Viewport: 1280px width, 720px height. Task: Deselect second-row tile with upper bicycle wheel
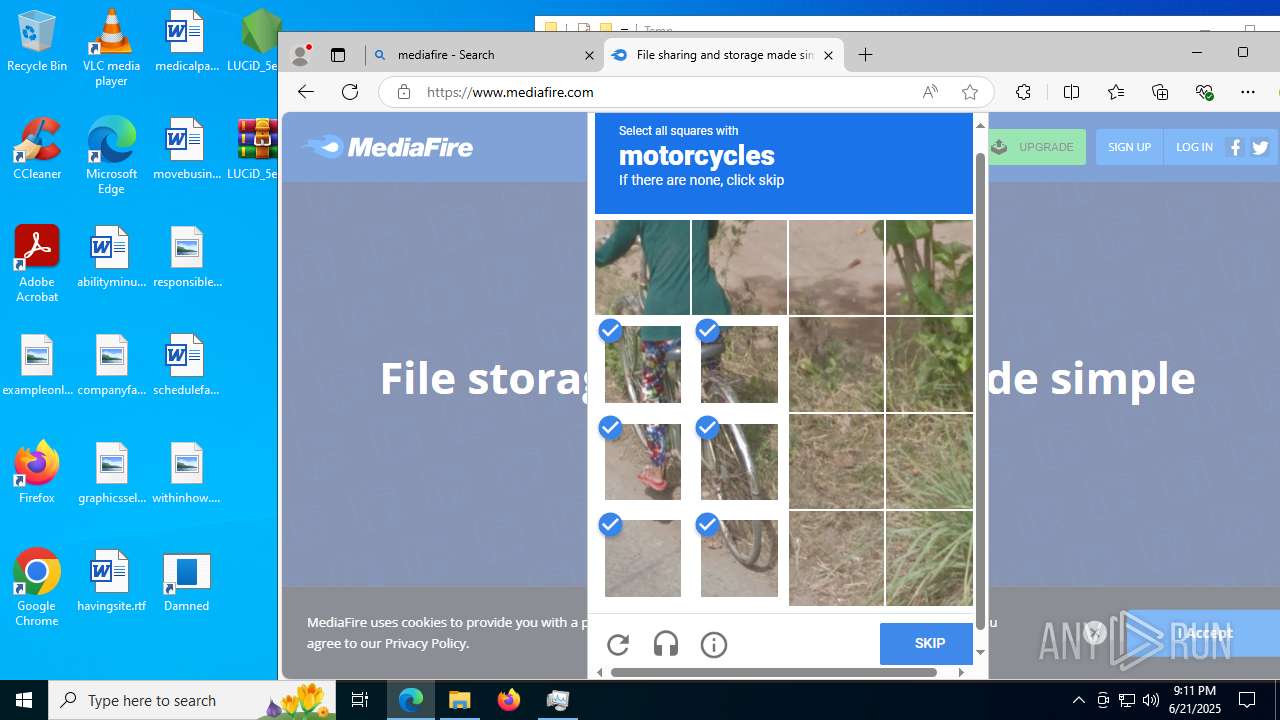coord(739,364)
